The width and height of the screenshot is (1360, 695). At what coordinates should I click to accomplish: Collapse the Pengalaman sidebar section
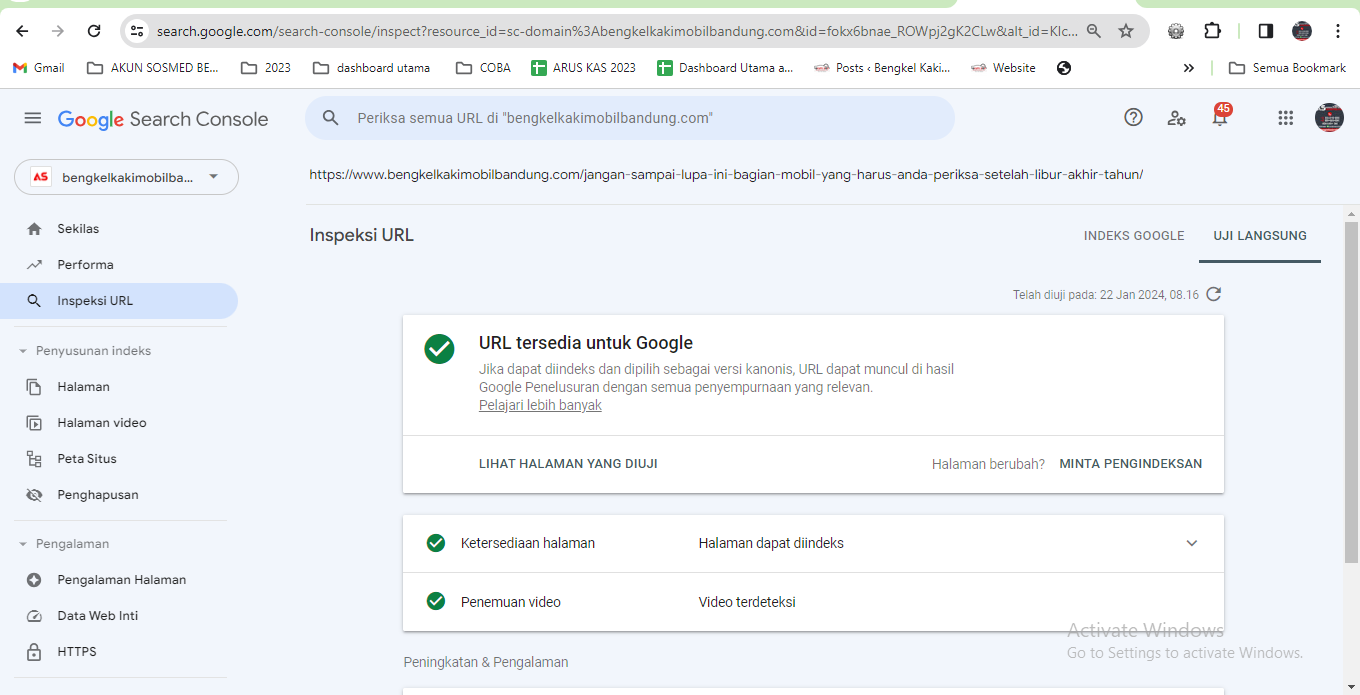coord(23,544)
